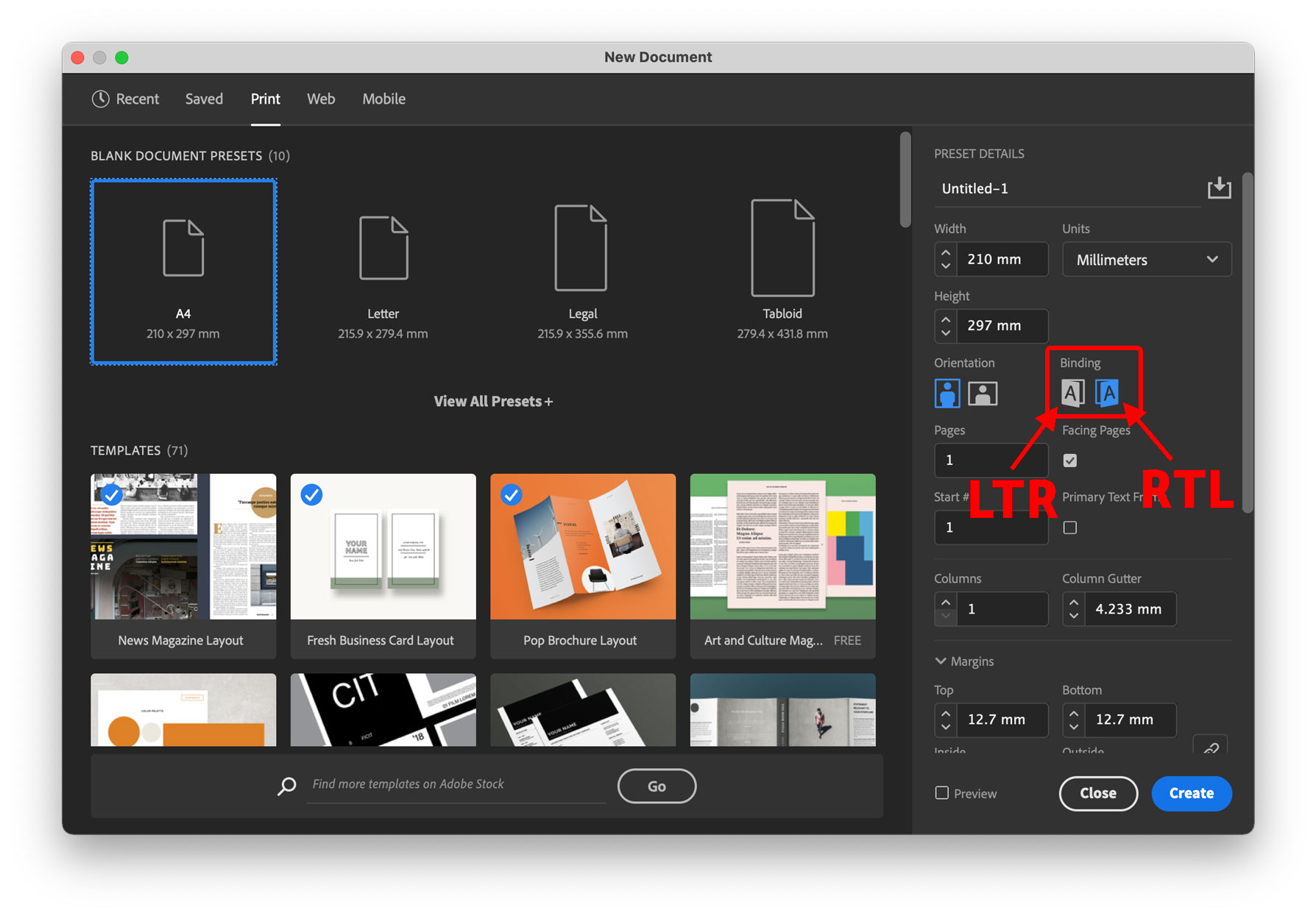Uncheck the Facing Pages checkbox
1316x916 pixels.
(x=1070, y=460)
